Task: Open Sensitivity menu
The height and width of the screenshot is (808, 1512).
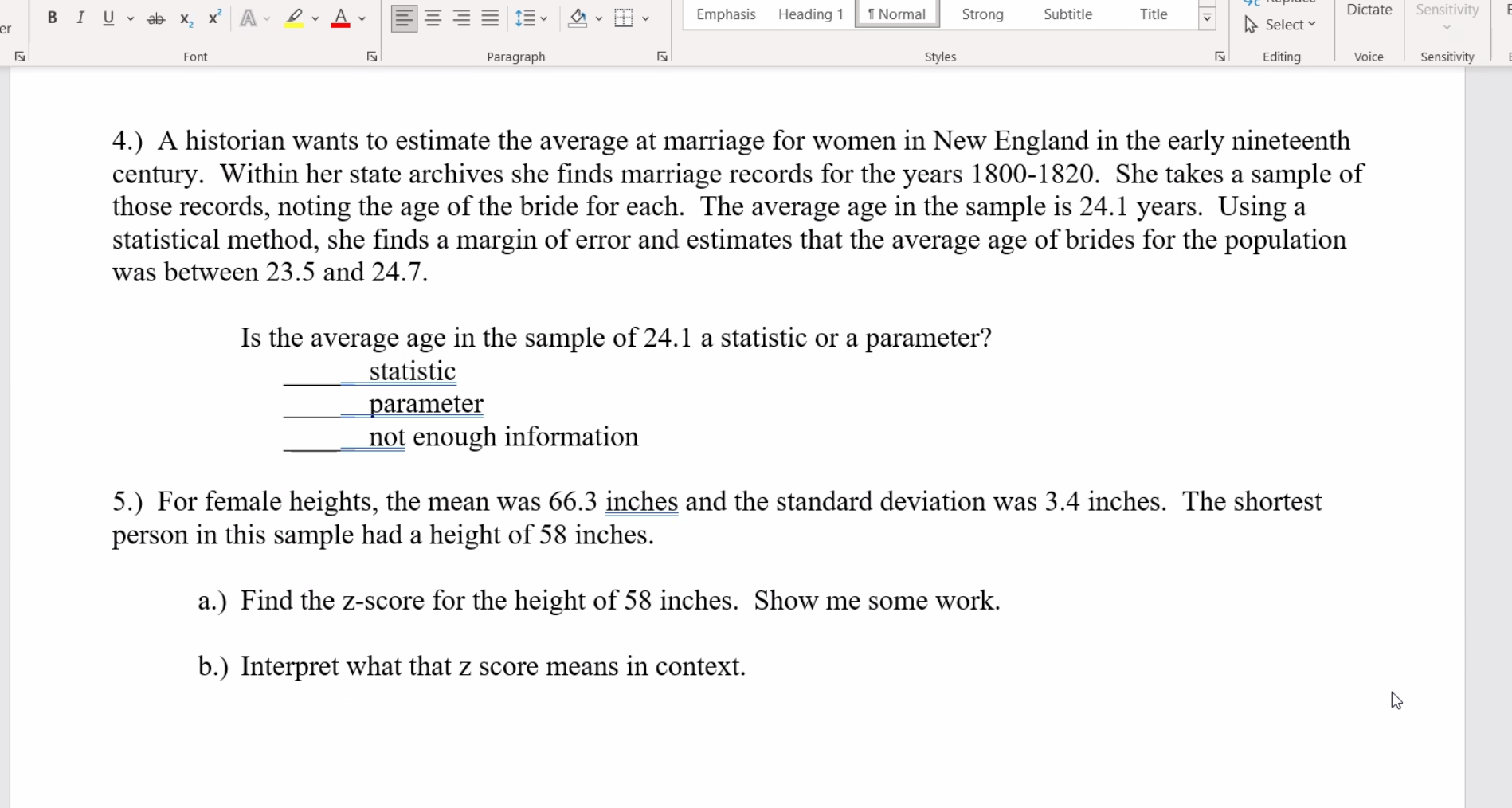Action: click(x=1447, y=16)
